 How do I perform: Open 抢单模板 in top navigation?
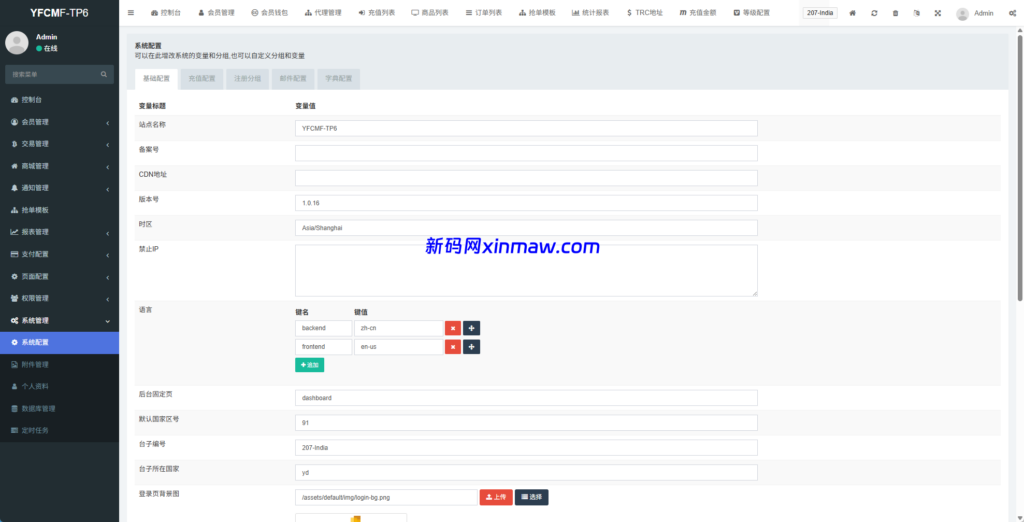[537, 13]
